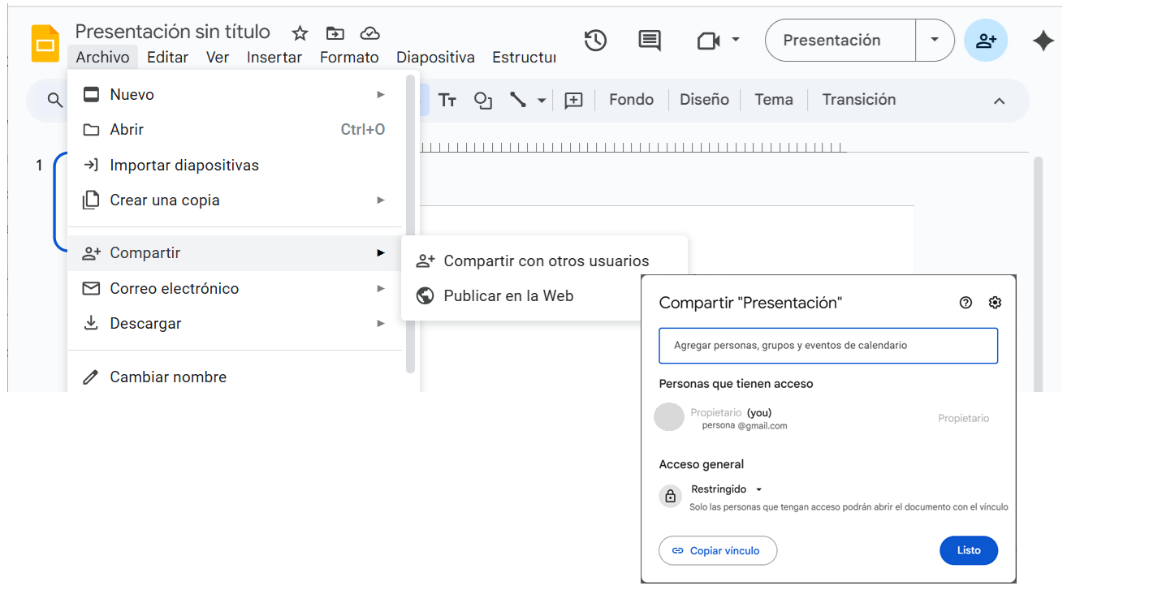This screenshot has width=1149, height=603.
Task: Click the Copiar vínculo button
Action: tap(717, 550)
